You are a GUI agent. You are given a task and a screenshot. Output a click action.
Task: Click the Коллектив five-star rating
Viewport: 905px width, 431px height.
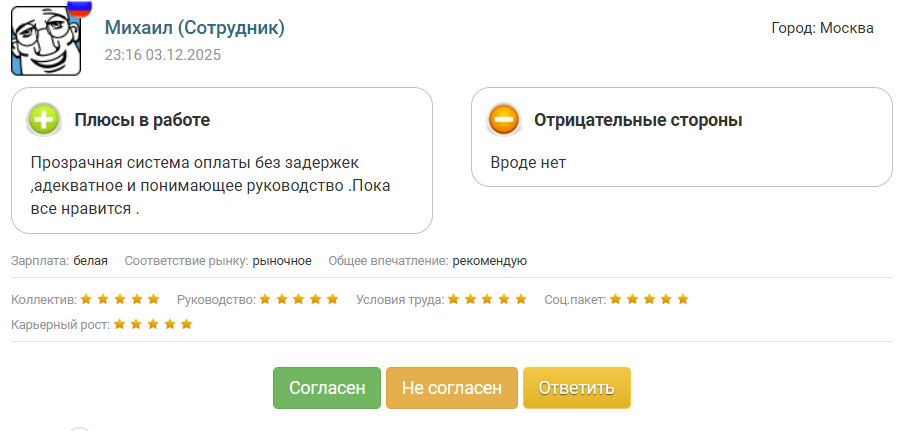[x=120, y=299]
